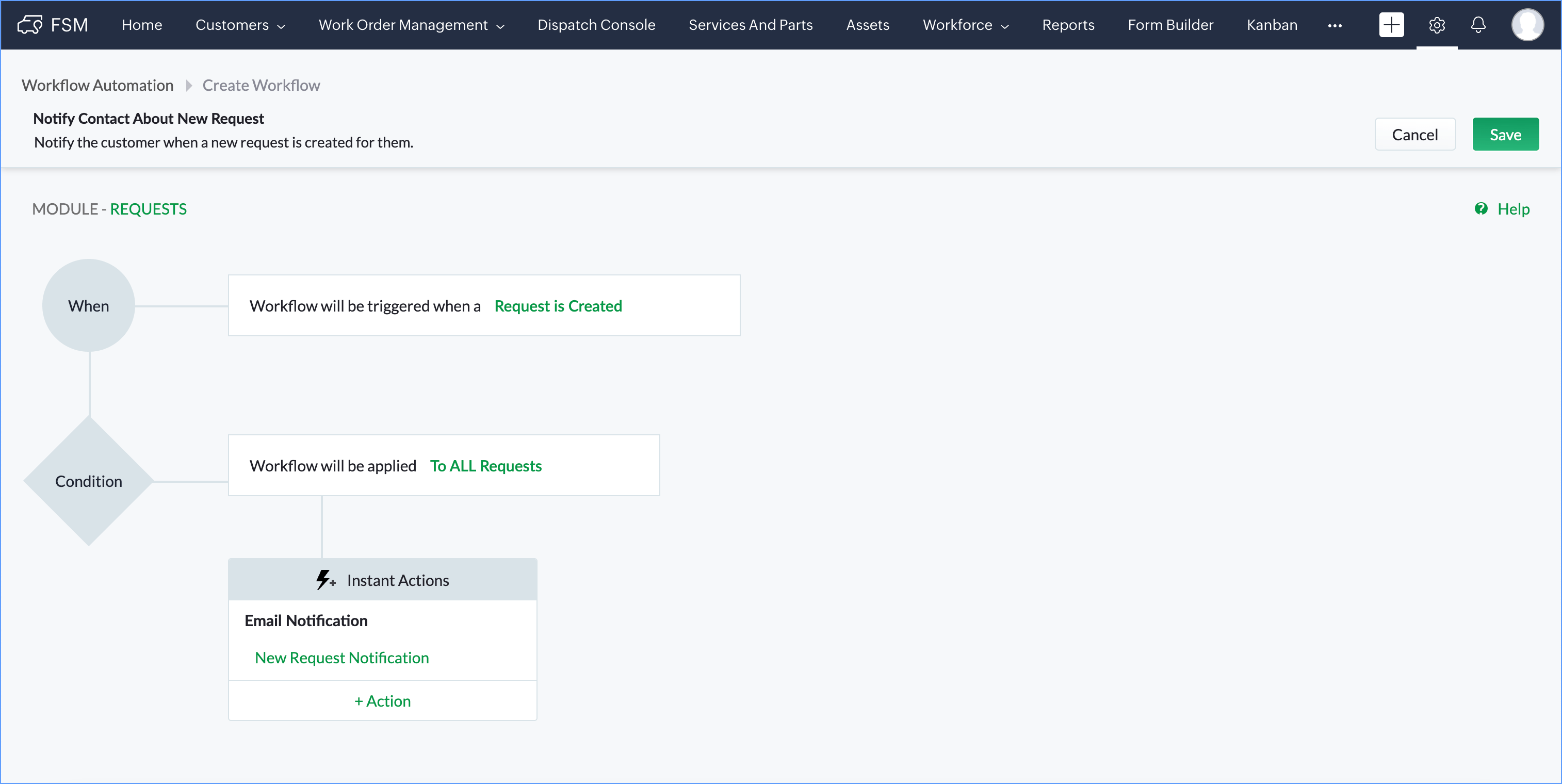Go to the Dispatch Console tab
The height and width of the screenshot is (784, 1562).
coord(596,25)
